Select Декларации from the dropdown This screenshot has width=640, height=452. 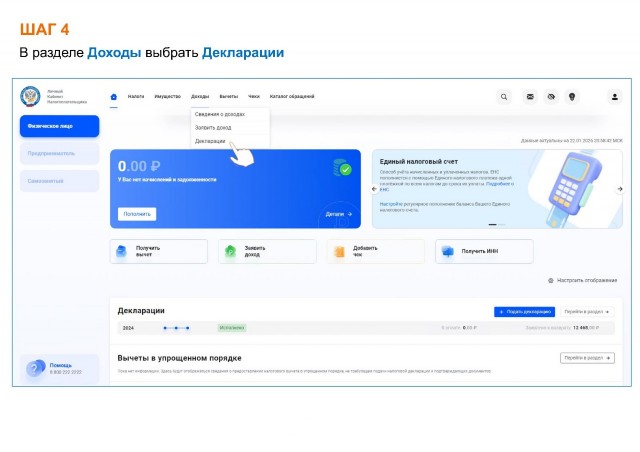[x=210, y=141]
